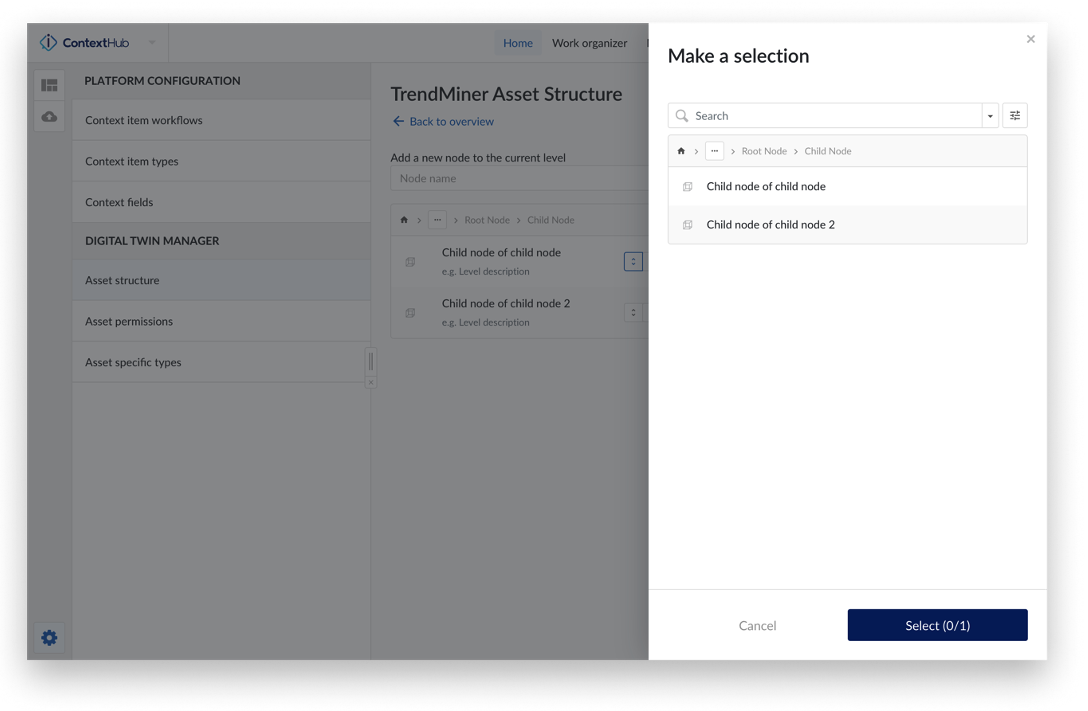Image resolution: width=1088 pixels, height=711 pixels.
Task: Click the Search input field
Action: (x=830, y=116)
